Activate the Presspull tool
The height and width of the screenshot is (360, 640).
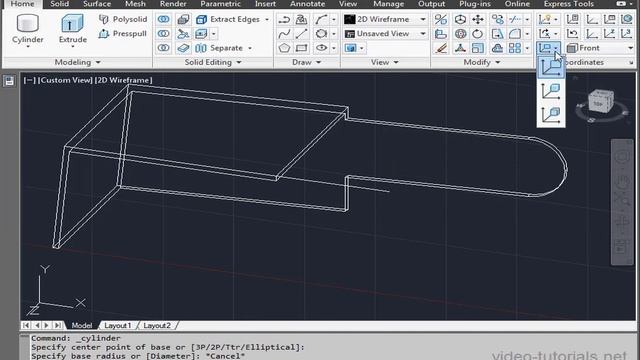(123, 33)
